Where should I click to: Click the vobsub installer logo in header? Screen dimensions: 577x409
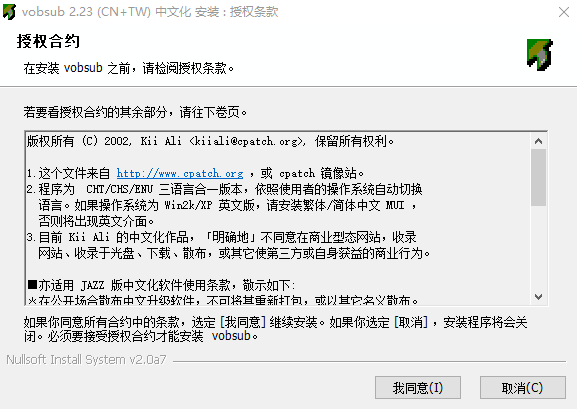(x=539, y=54)
